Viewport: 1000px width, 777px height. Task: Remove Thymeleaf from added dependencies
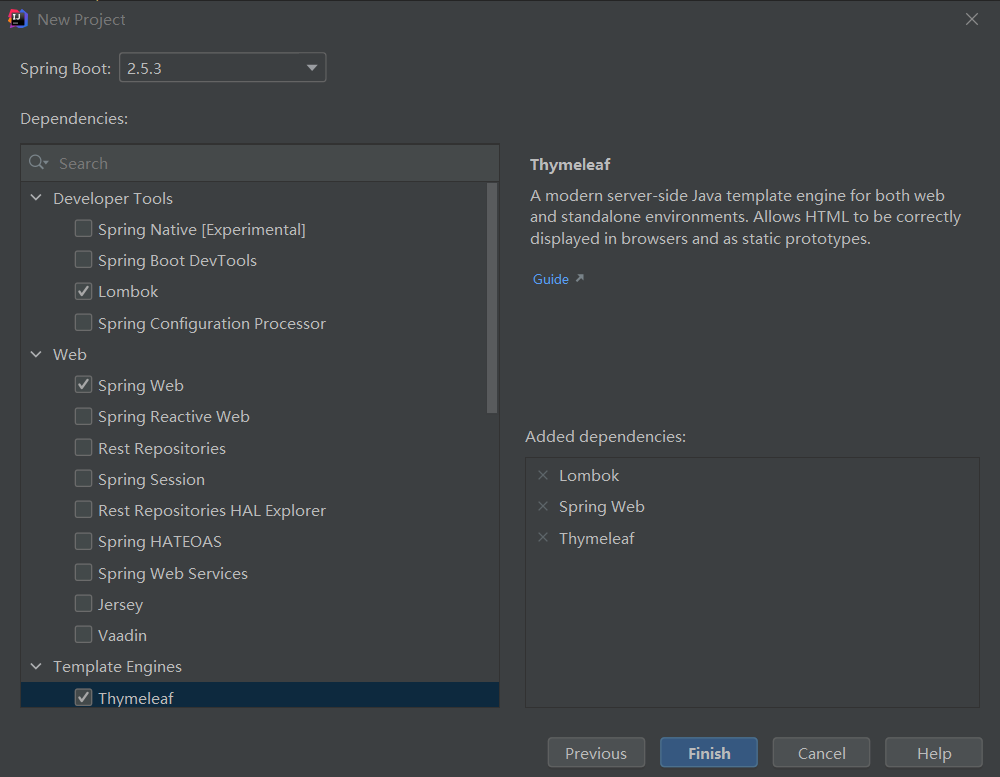coord(543,538)
